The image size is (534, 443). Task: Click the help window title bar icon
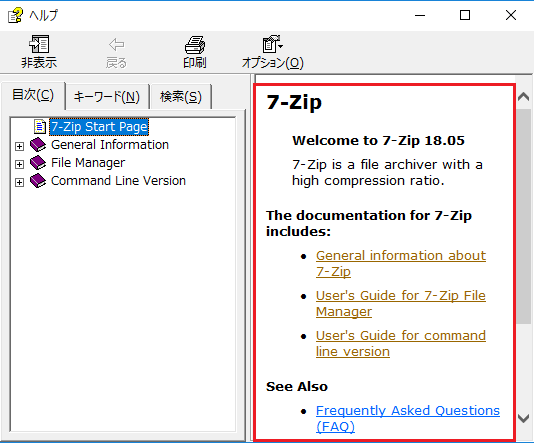click(x=15, y=15)
